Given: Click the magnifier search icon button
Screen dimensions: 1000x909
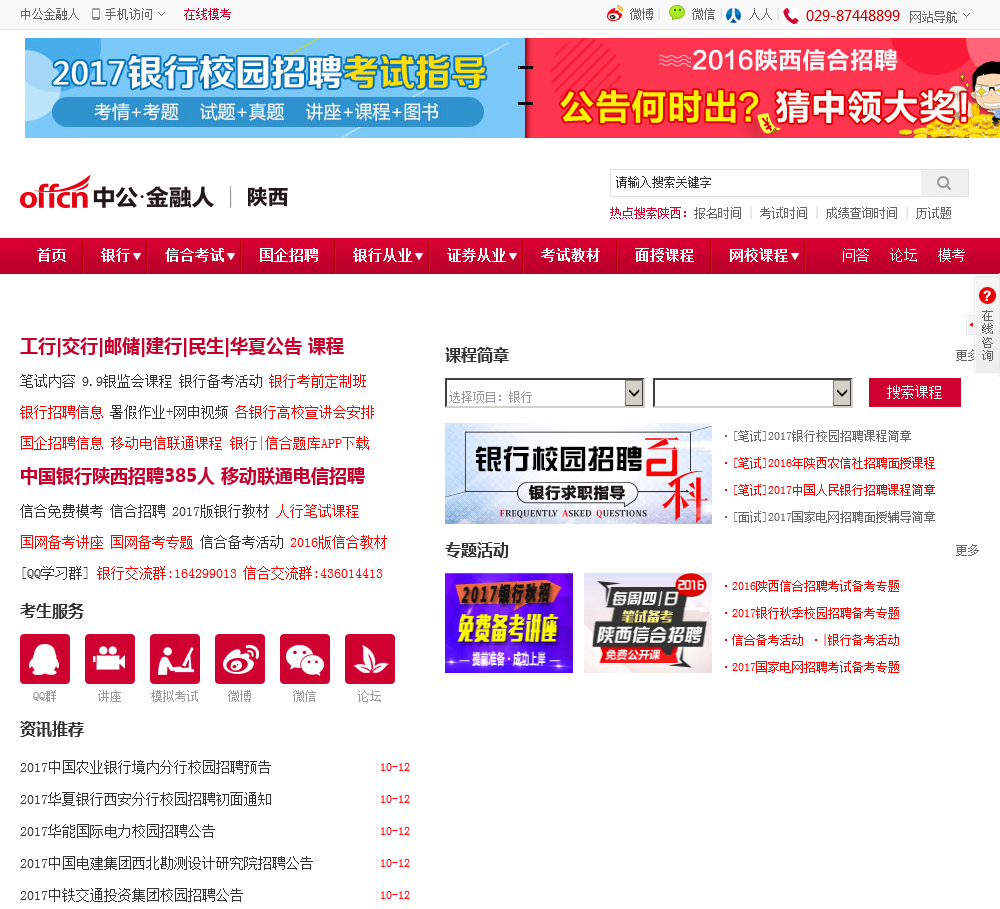Looking at the screenshot, I should (x=945, y=183).
